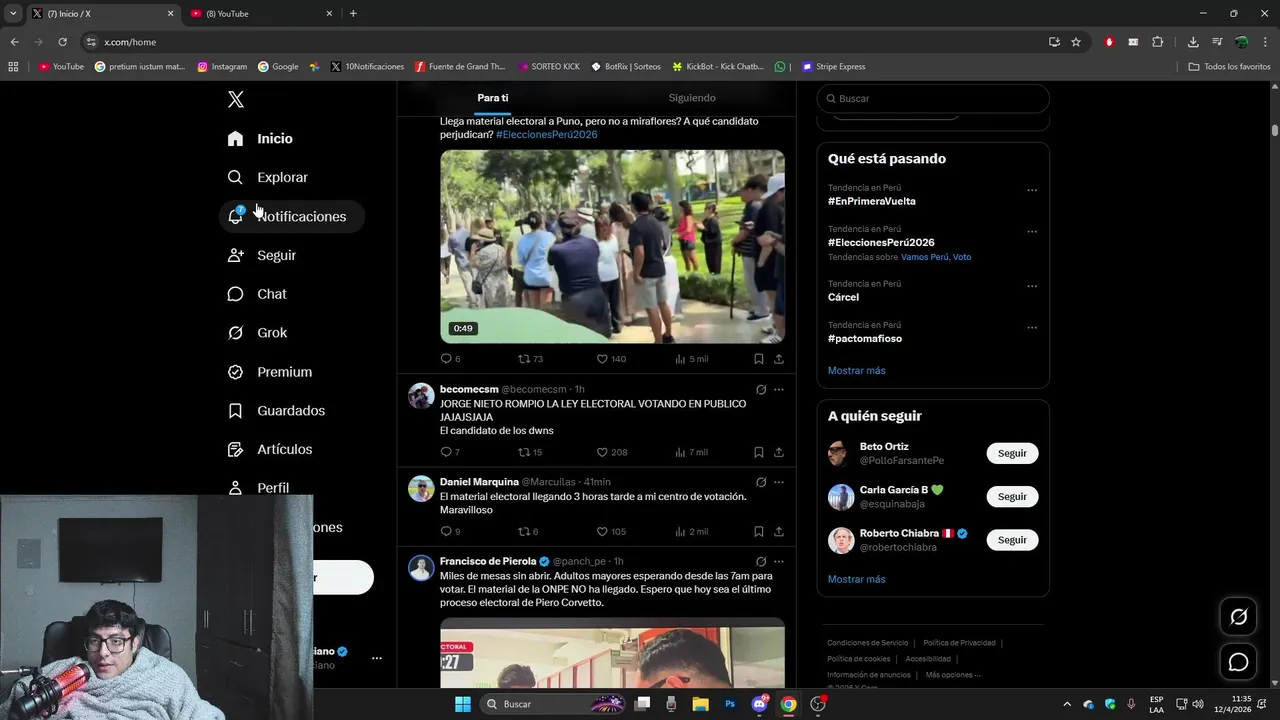Open Grok explain on becomecsm post

(x=761, y=389)
